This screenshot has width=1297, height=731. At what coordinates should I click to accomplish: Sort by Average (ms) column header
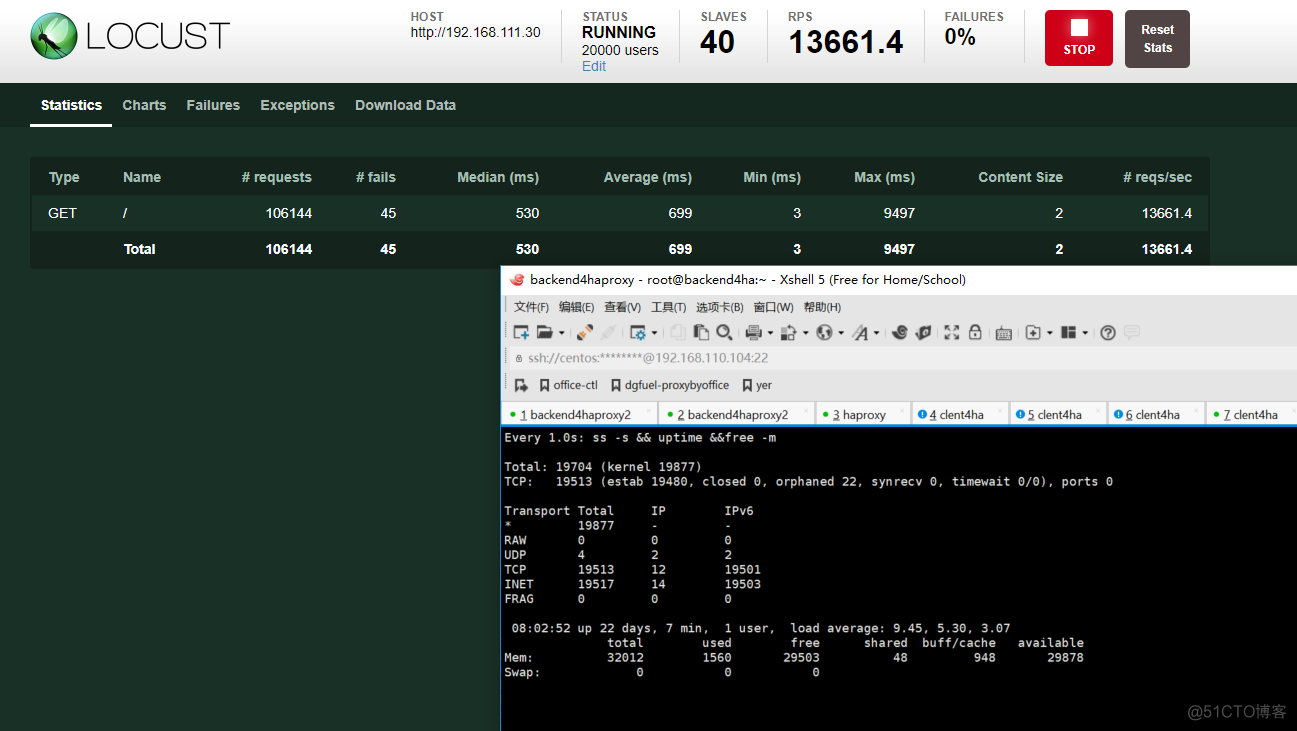648,177
